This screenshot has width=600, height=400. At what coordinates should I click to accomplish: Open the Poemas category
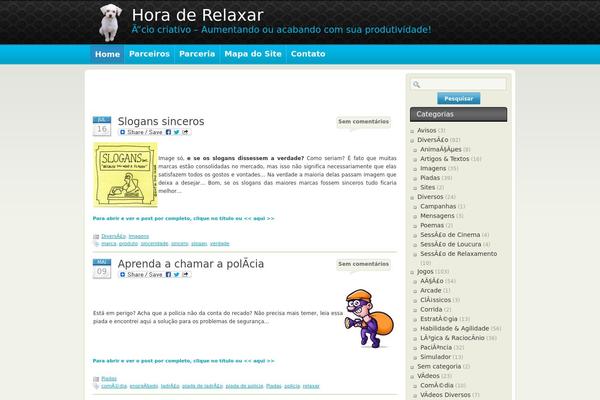click(432, 225)
